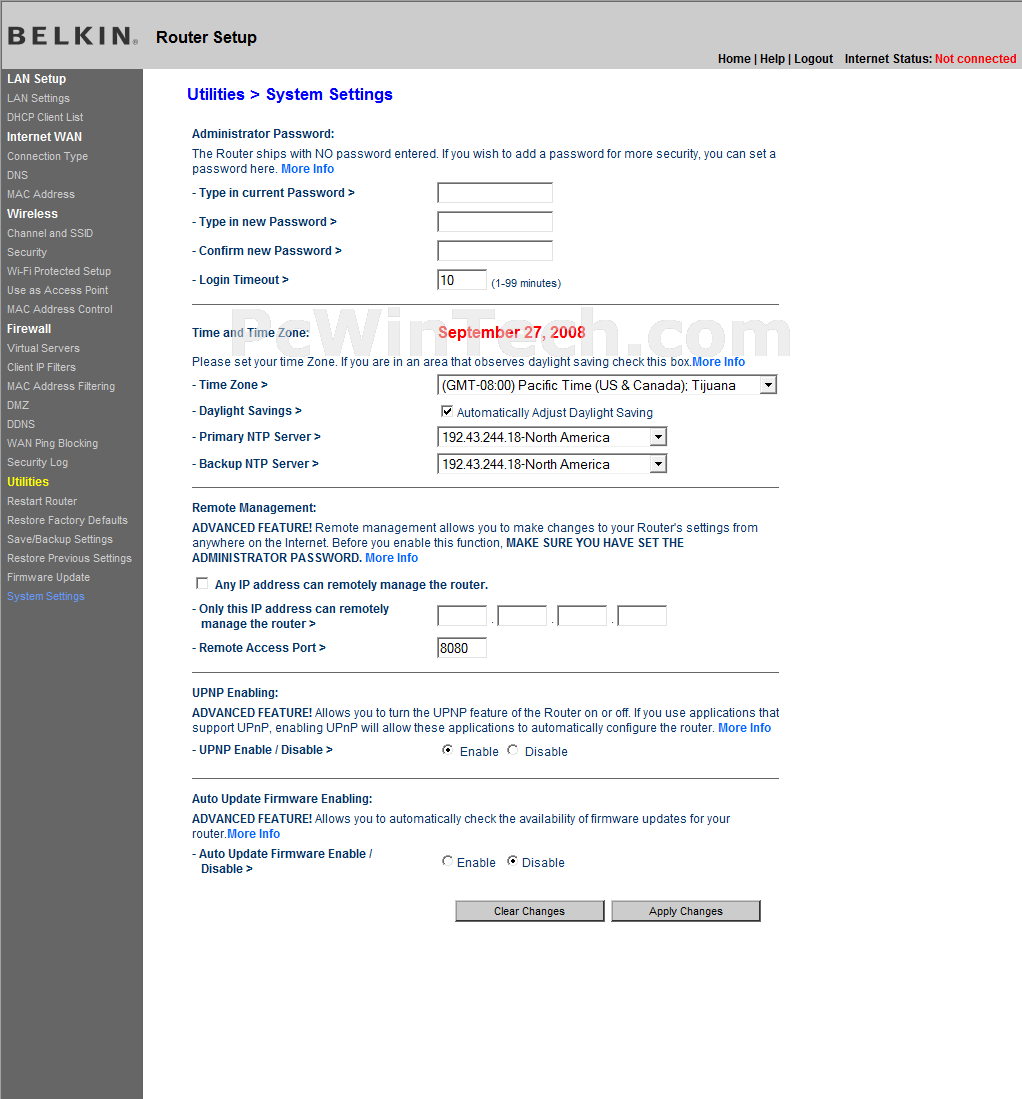
Task: Select Auto Update Firmware Disable radio
Action: [x=512, y=861]
